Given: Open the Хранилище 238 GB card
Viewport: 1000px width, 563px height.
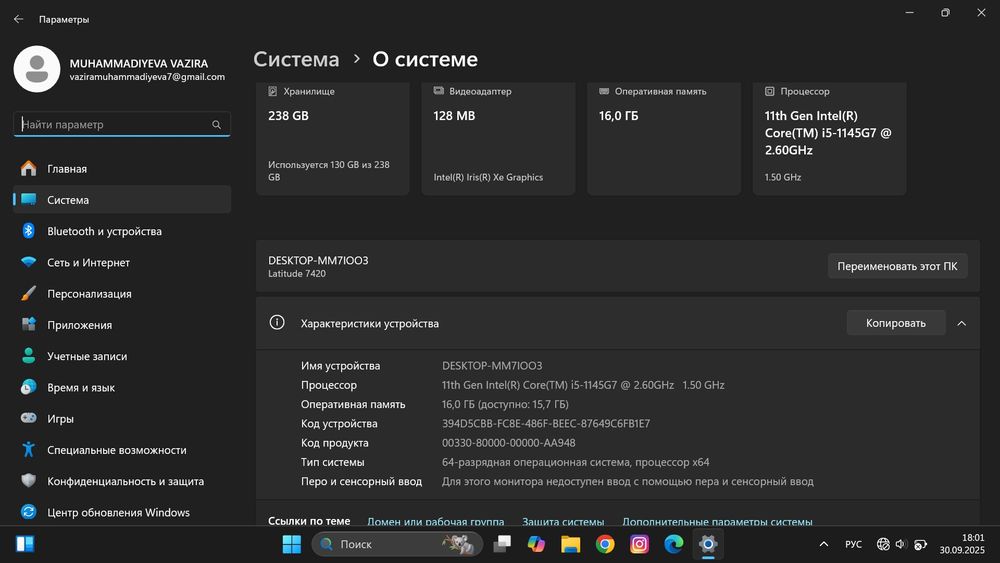Looking at the screenshot, I should (332, 138).
